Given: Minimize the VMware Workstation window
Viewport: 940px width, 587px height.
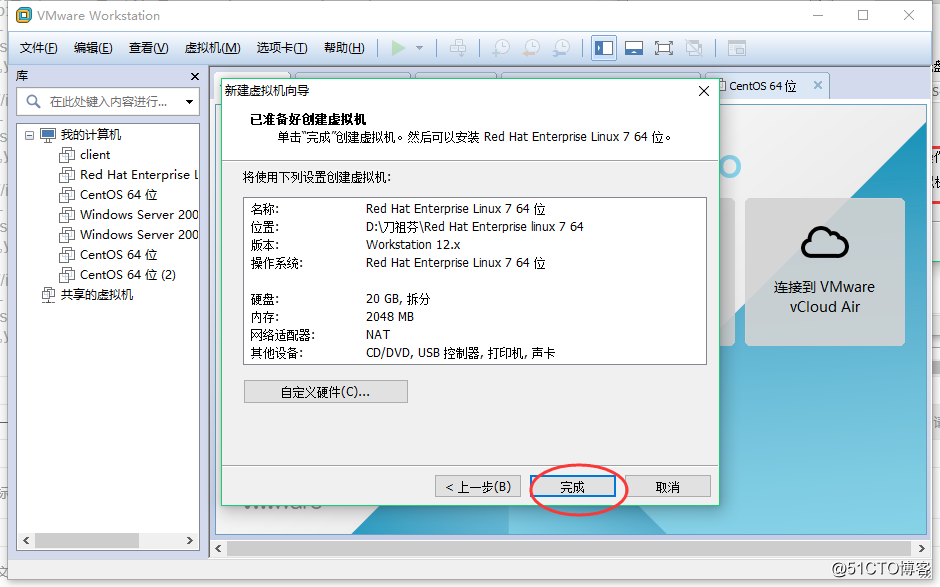Looking at the screenshot, I should tap(818, 15).
